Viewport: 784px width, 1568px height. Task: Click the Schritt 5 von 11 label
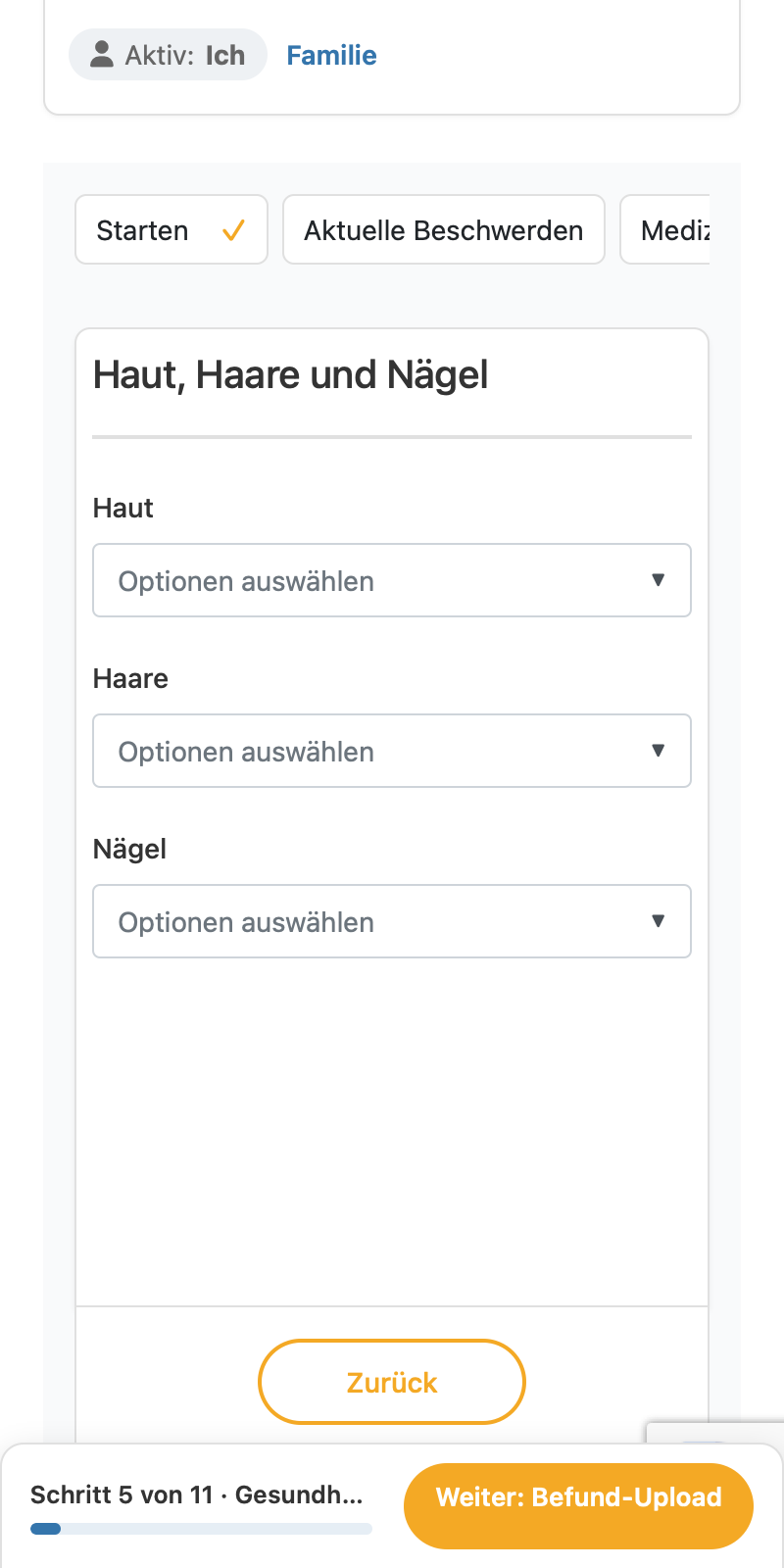click(x=122, y=1494)
